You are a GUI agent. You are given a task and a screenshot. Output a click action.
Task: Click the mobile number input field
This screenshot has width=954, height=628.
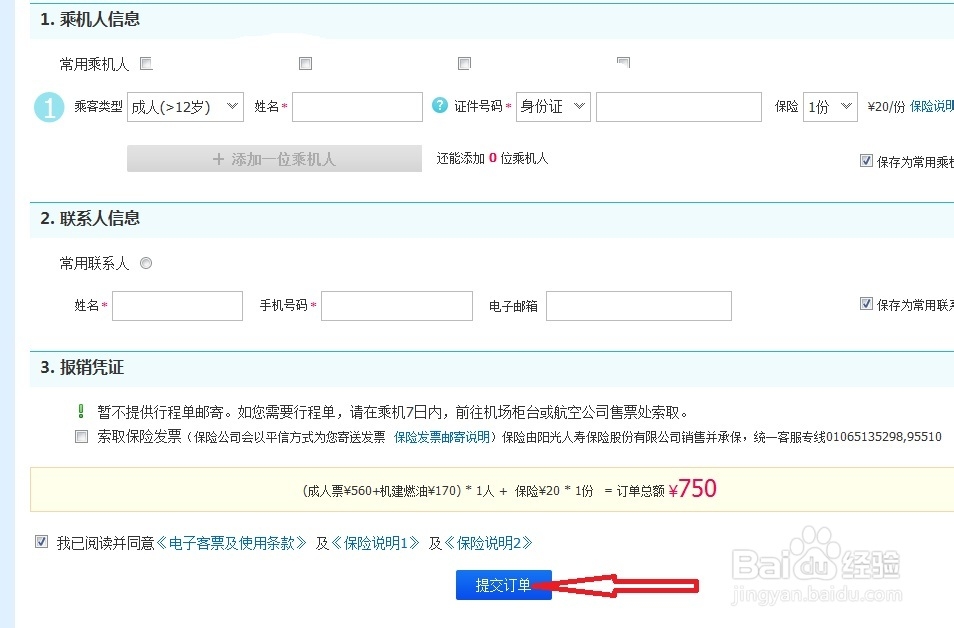tap(397, 305)
